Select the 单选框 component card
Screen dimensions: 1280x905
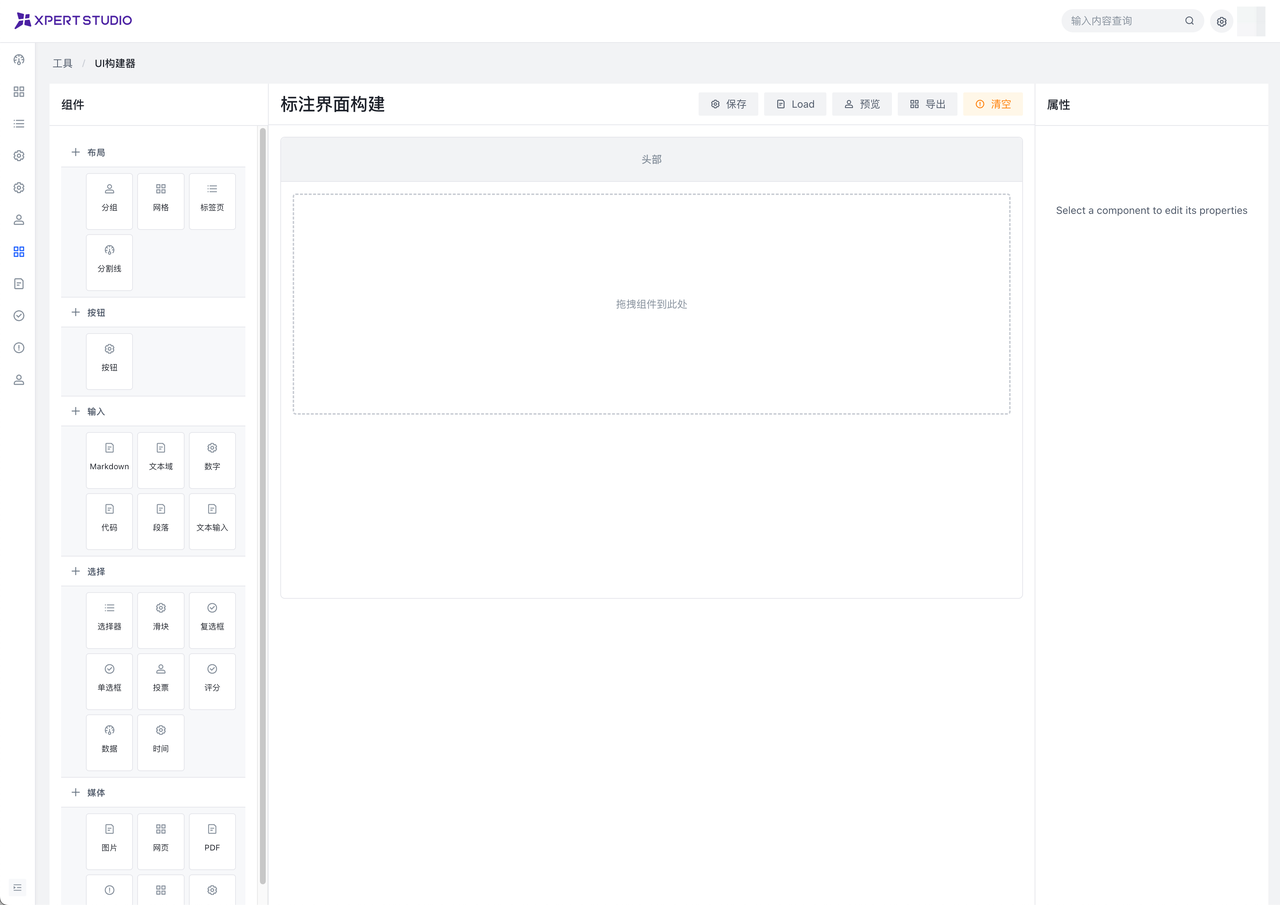point(109,681)
